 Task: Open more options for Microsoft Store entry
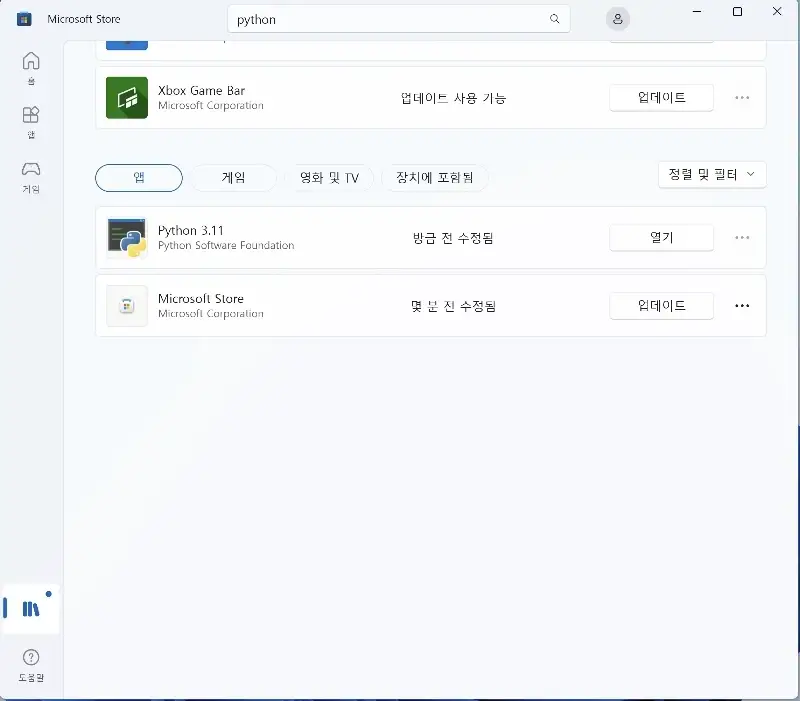pos(741,306)
